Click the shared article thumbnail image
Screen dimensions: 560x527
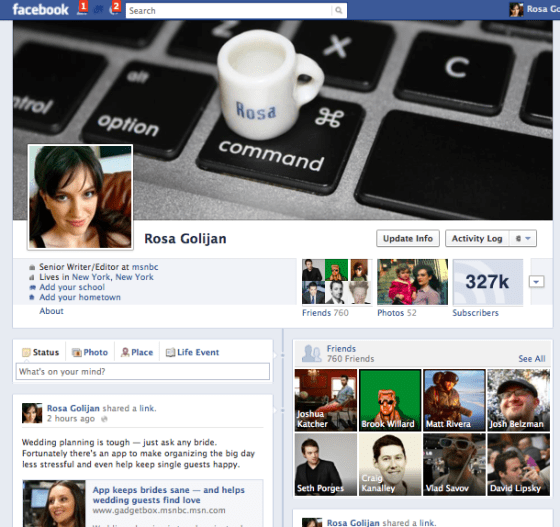point(54,503)
